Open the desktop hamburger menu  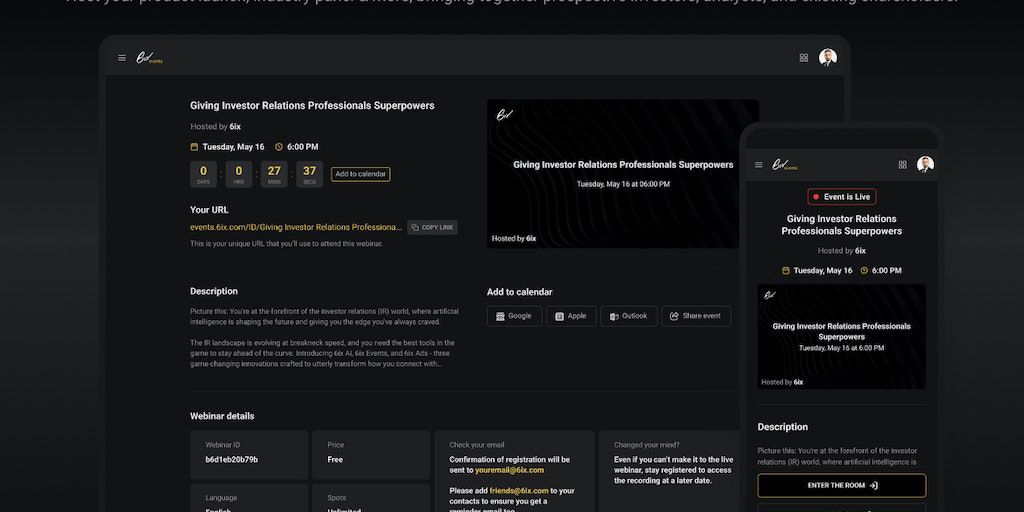pos(122,58)
